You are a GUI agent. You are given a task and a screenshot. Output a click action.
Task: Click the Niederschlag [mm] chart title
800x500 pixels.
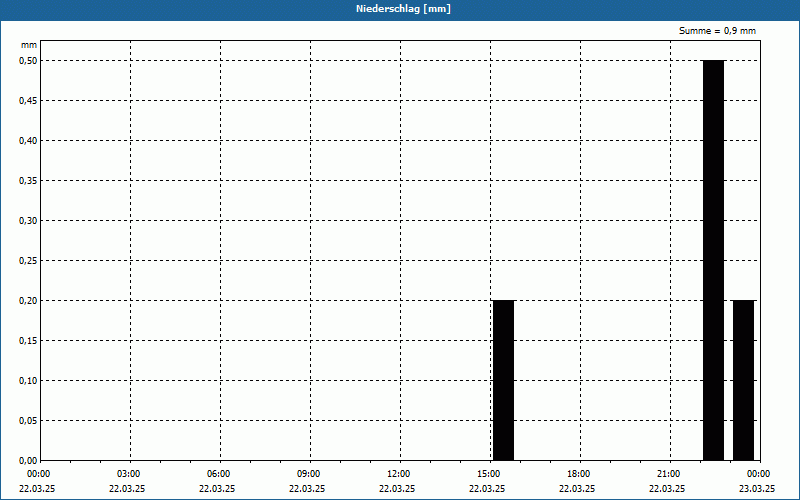403,9
